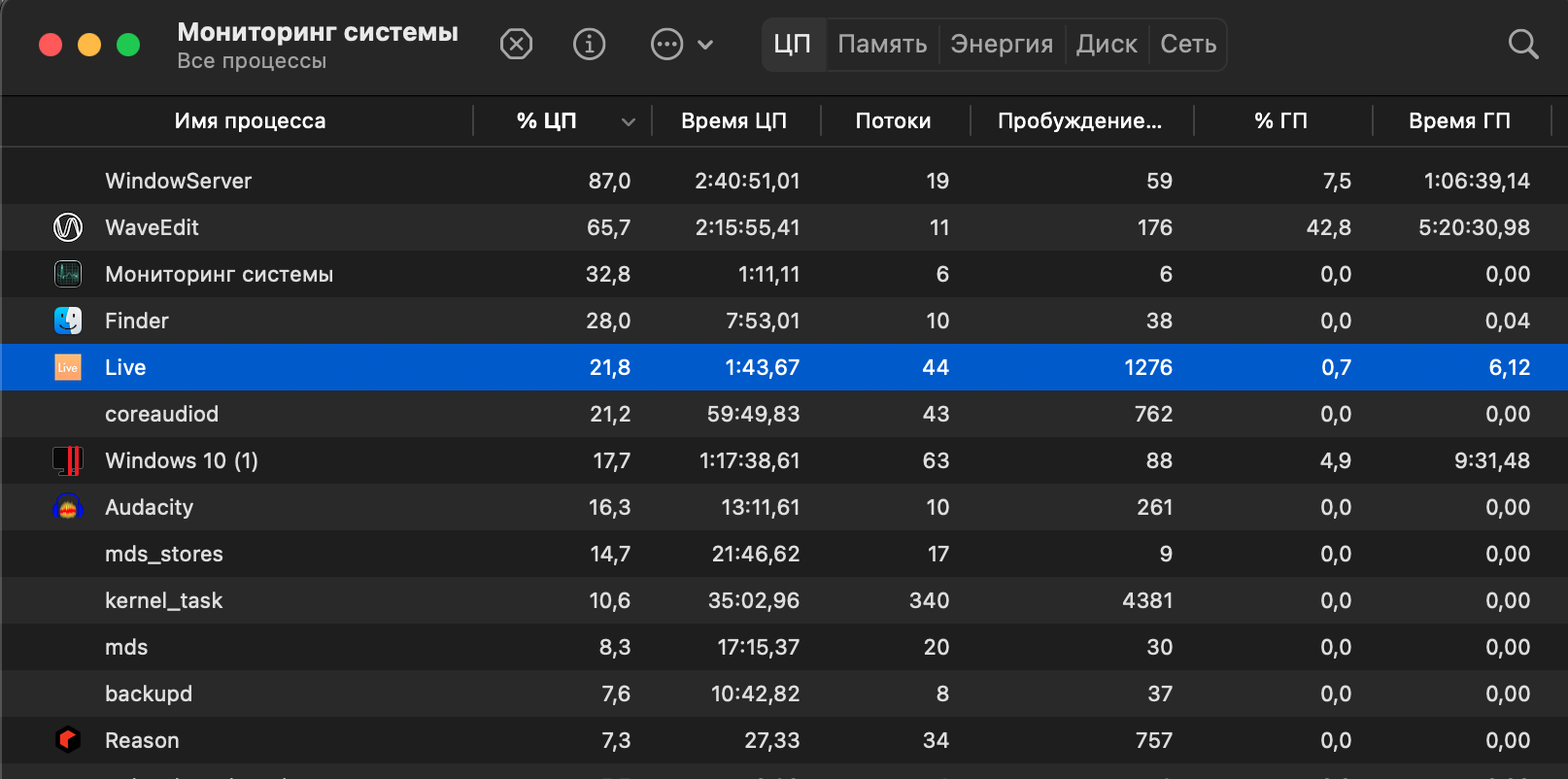
Task: Click the stop process (X) toolbar icon
Action: (x=516, y=44)
